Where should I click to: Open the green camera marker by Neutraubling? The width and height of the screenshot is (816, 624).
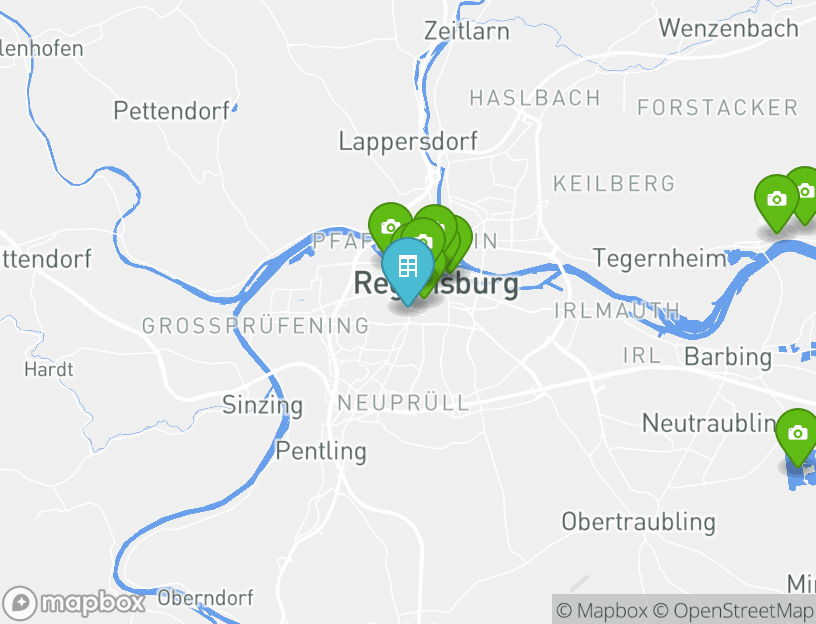tap(797, 436)
